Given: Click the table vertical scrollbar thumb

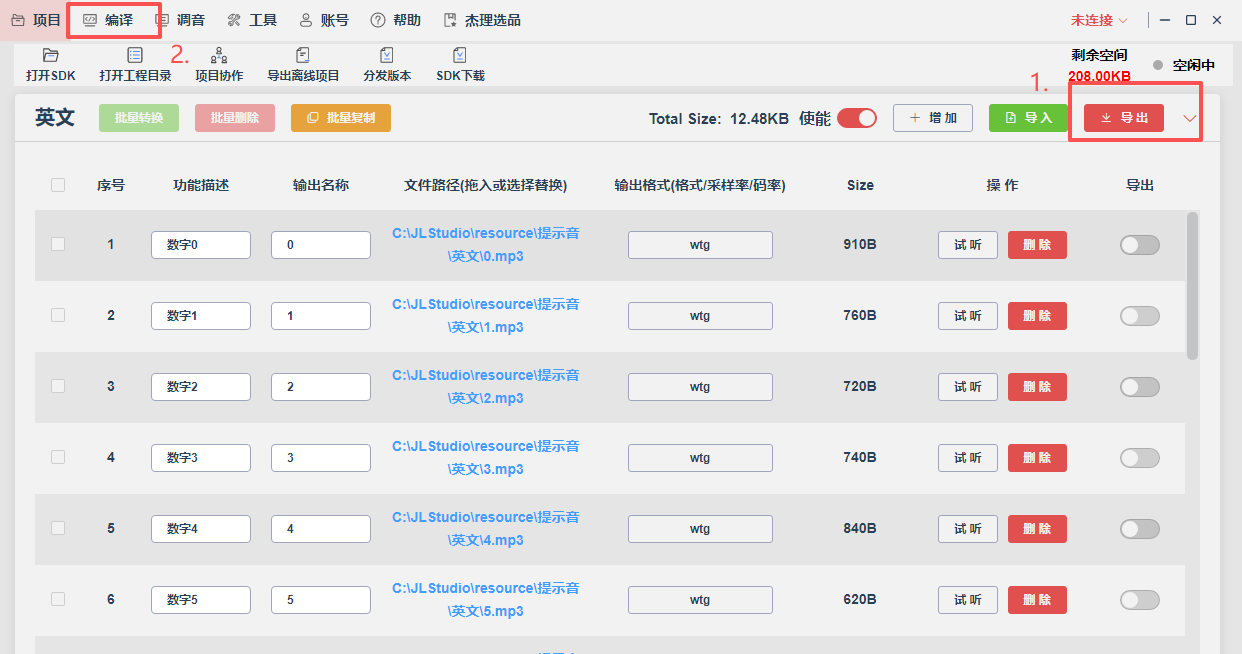Looking at the screenshot, I should 1192,285.
